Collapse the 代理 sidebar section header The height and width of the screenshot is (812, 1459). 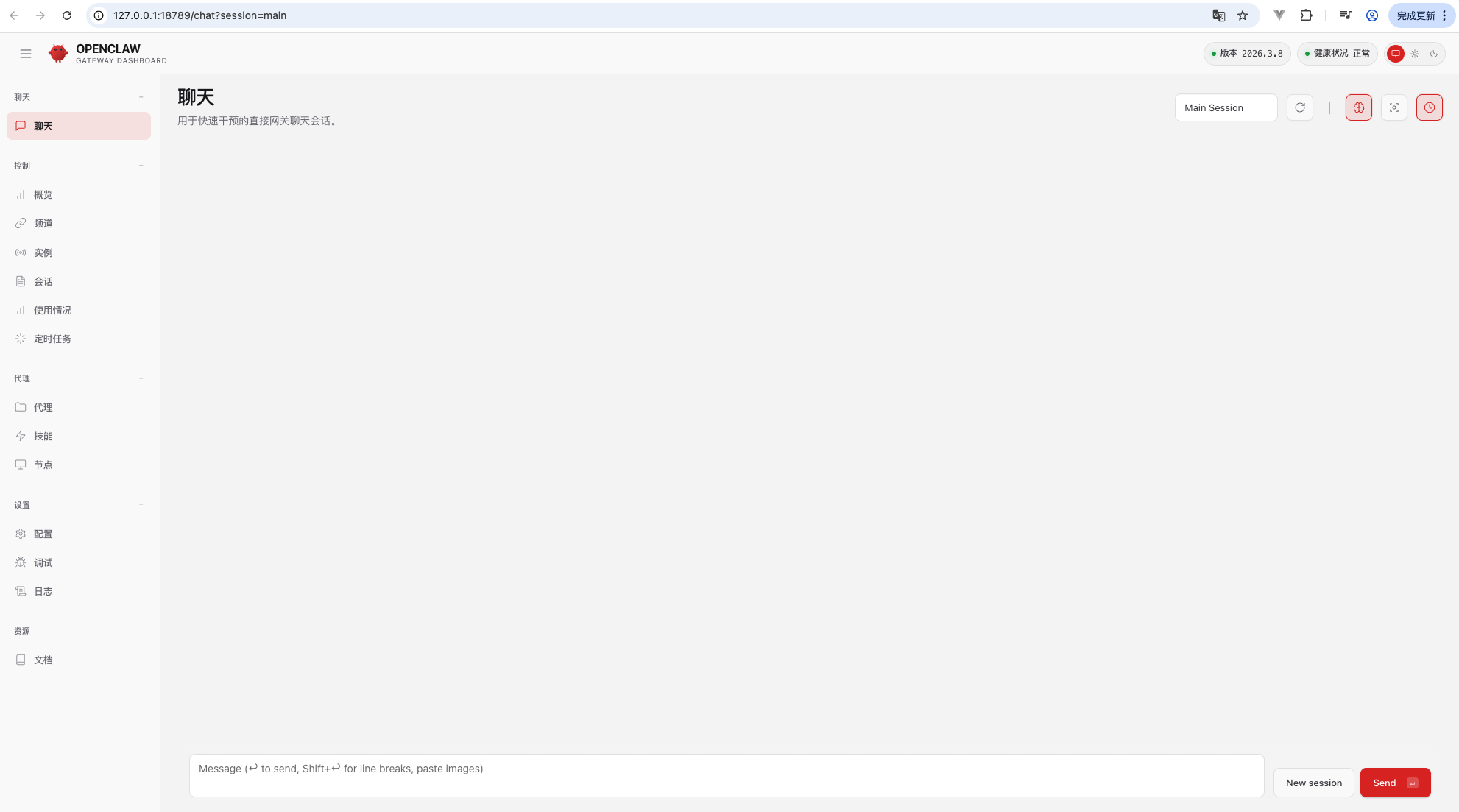(x=141, y=378)
